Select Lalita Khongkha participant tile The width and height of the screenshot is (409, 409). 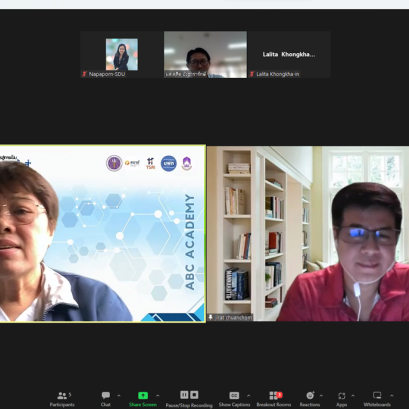pyautogui.click(x=289, y=55)
